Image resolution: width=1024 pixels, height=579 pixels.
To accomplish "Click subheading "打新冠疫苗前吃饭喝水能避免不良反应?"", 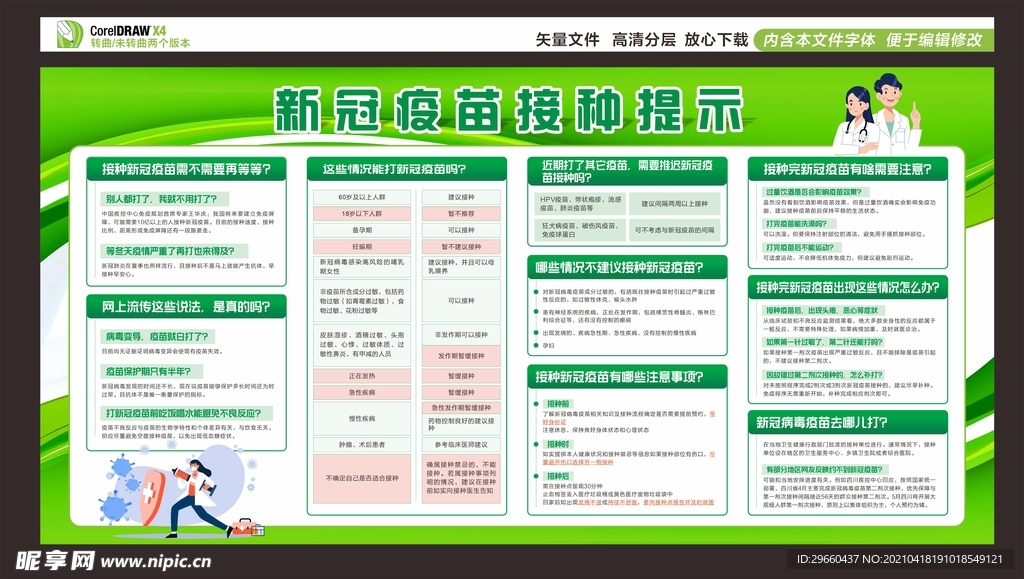I will pos(186,413).
